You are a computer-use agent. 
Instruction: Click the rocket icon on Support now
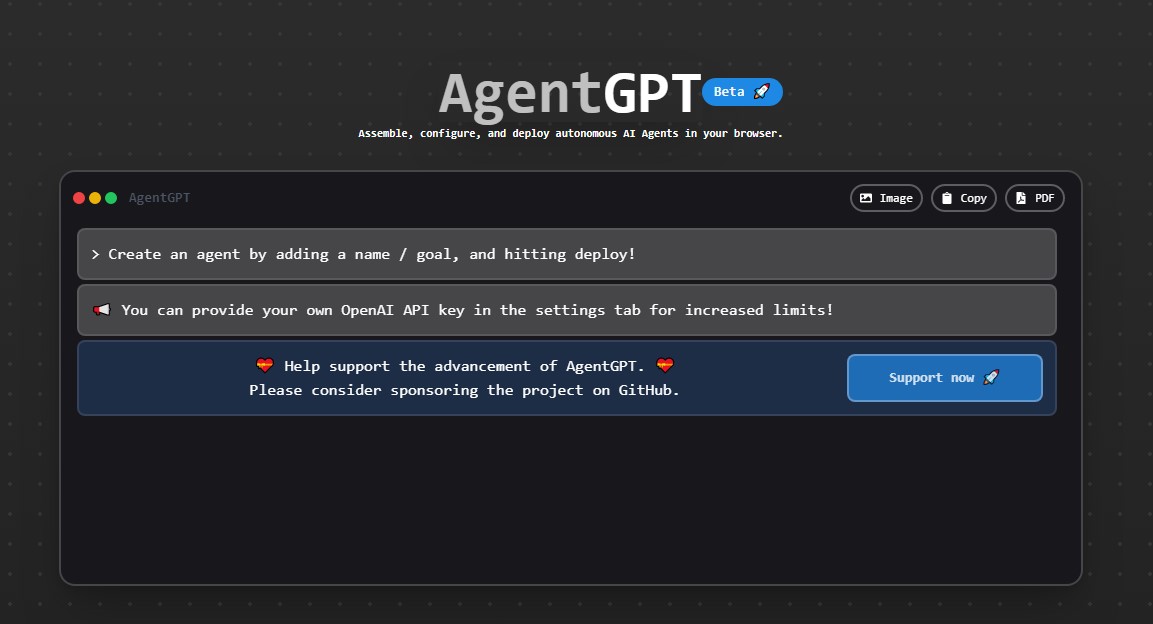click(x=991, y=378)
